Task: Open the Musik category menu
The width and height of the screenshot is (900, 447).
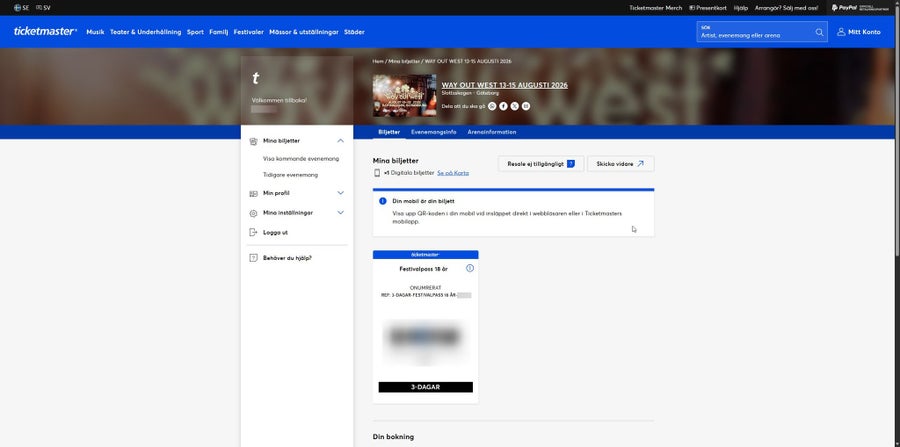Action: (x=95, y=32)
